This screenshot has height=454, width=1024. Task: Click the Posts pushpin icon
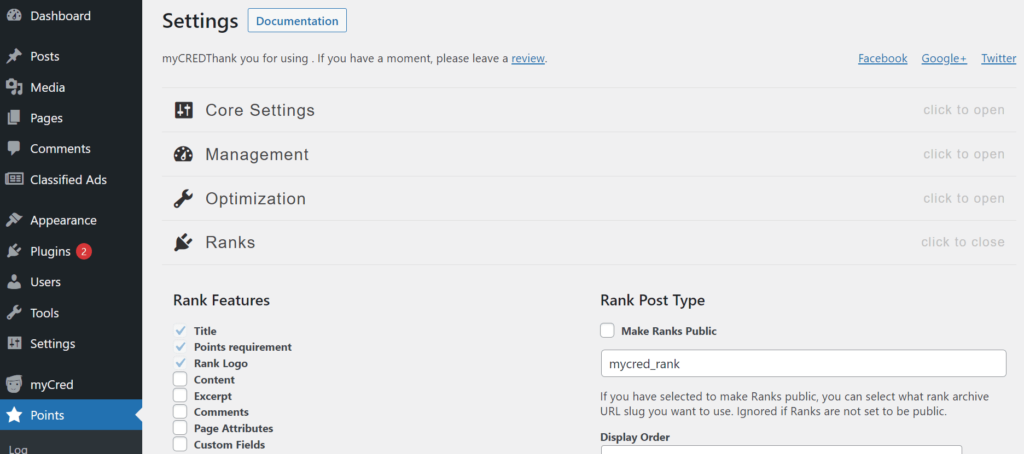pyautogui.click(x=14, y=57)
